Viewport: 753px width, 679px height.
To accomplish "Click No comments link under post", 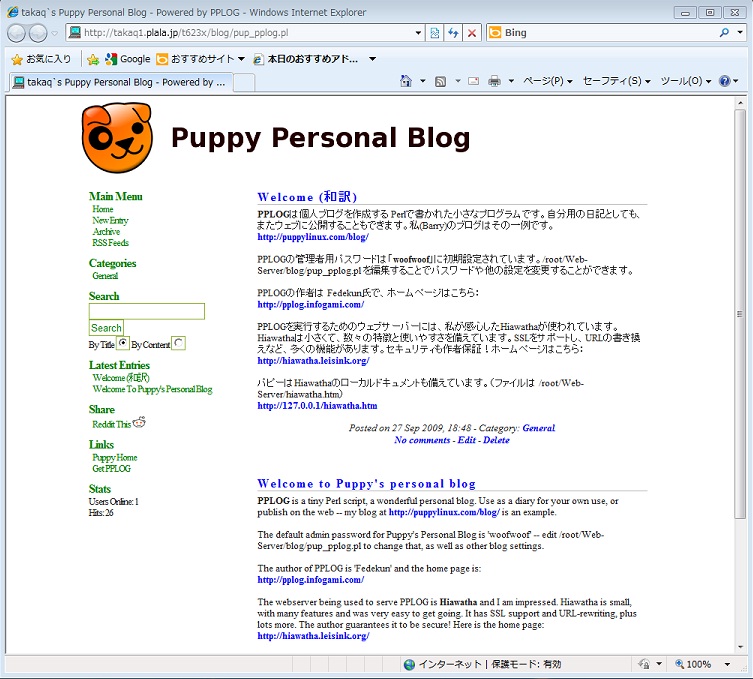I will pyautogui.click(x=422, y=440).
